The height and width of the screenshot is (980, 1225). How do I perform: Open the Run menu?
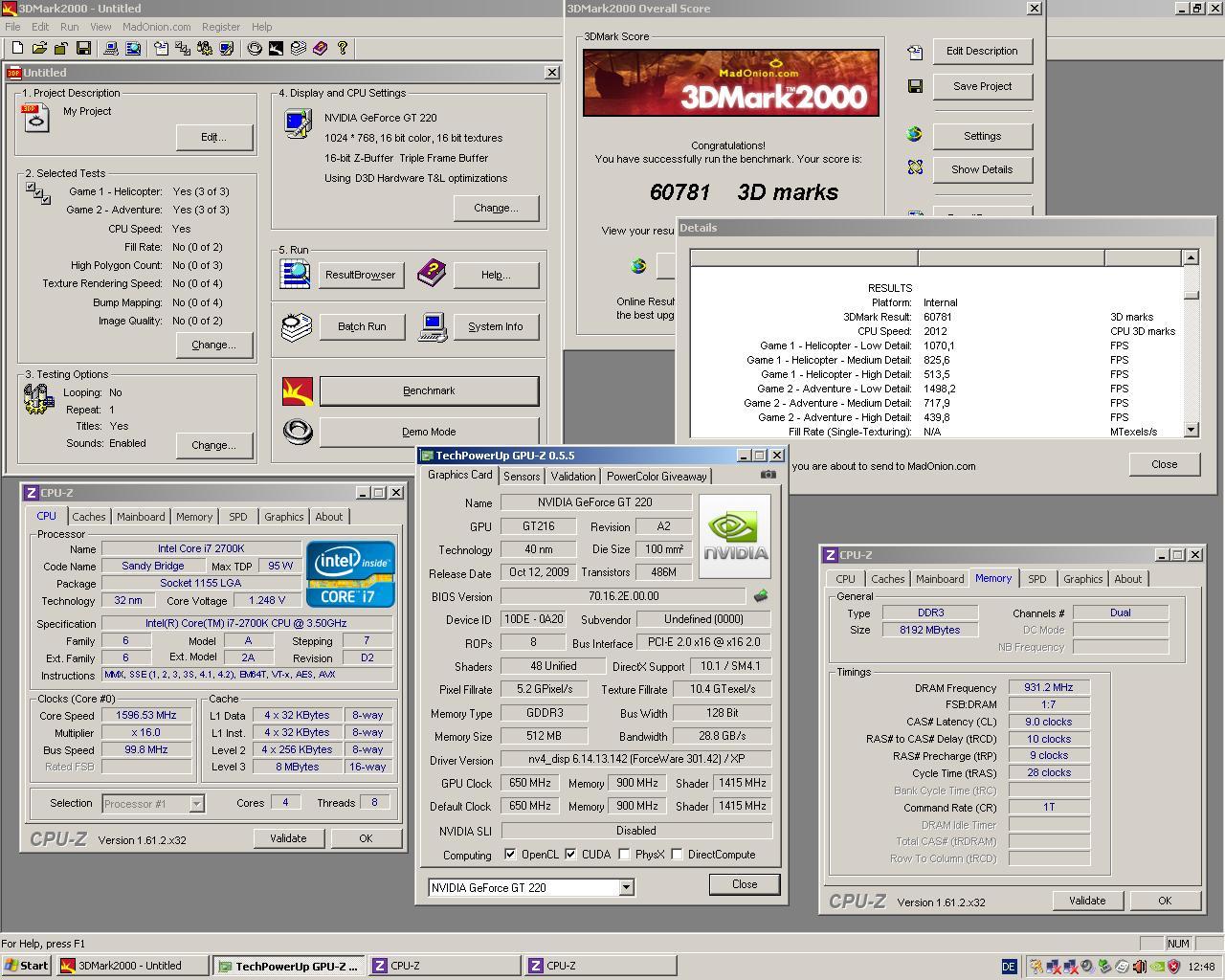point(70,27)
